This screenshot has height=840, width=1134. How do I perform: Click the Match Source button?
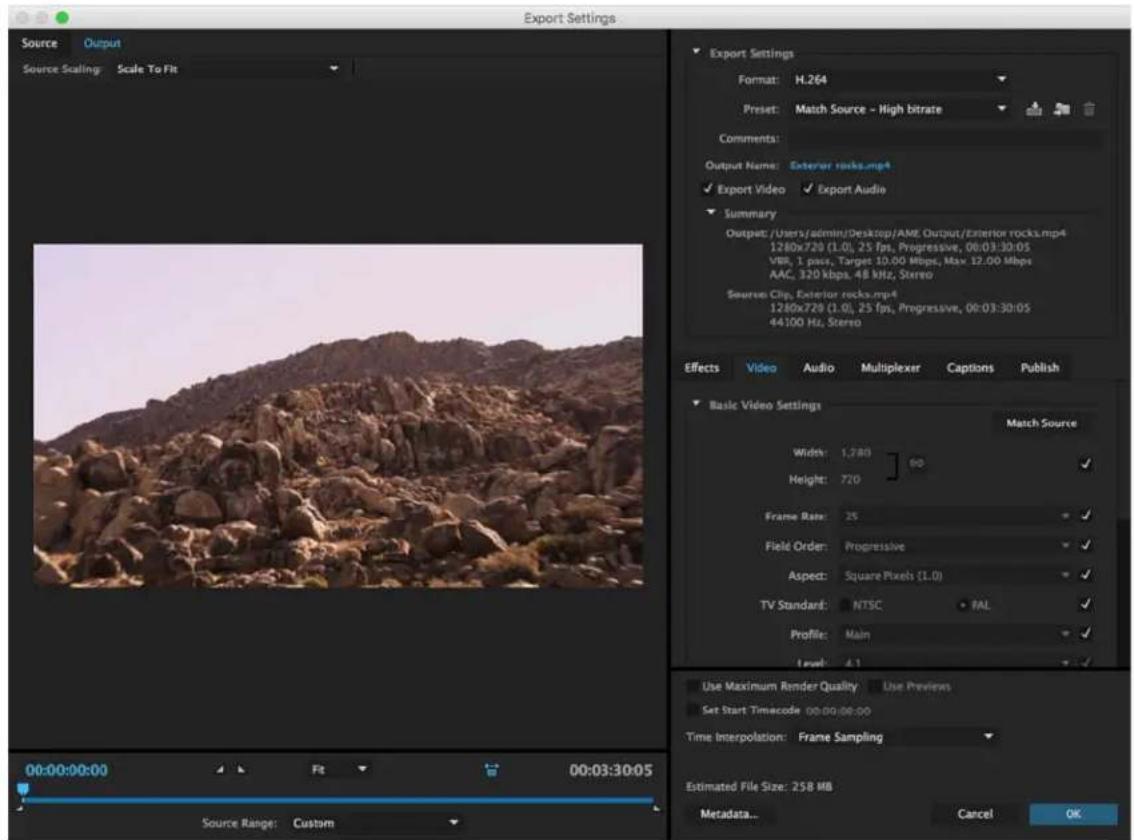click(x=1041, y=423)
